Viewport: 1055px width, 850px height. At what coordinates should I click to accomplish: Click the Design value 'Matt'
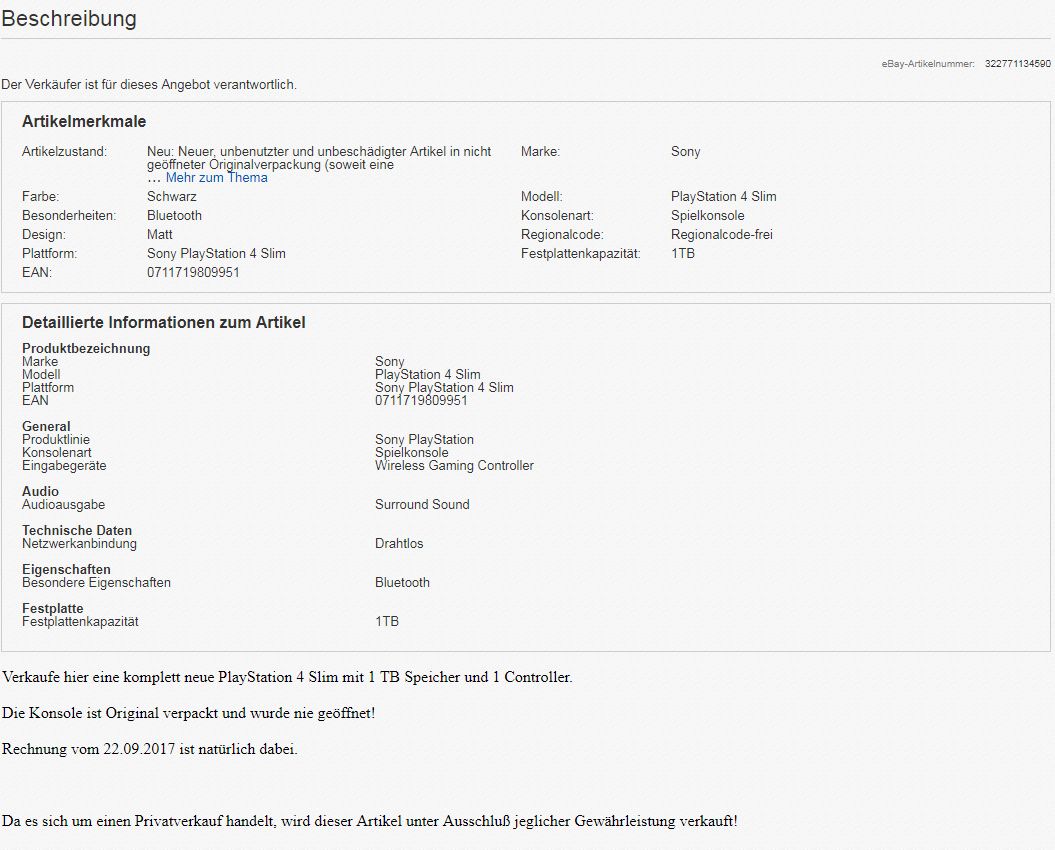pyautogui.click(x=160, y=235)
